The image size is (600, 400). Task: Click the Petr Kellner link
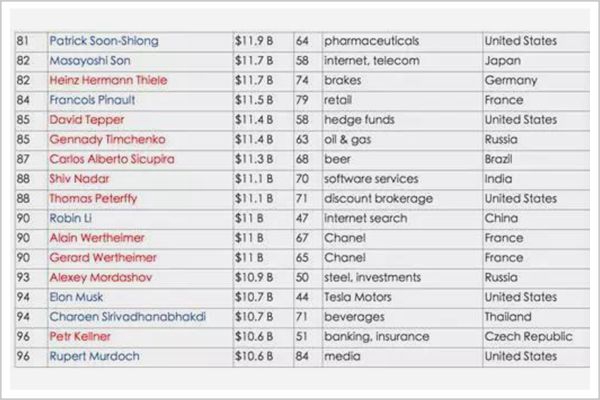coord(83,336)
